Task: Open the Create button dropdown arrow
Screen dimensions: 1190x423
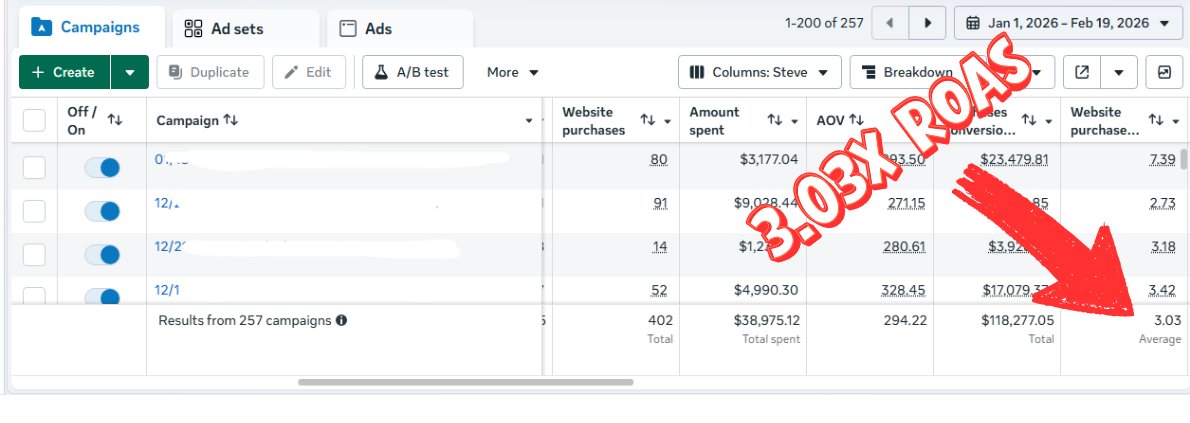Action: [130, 72]
